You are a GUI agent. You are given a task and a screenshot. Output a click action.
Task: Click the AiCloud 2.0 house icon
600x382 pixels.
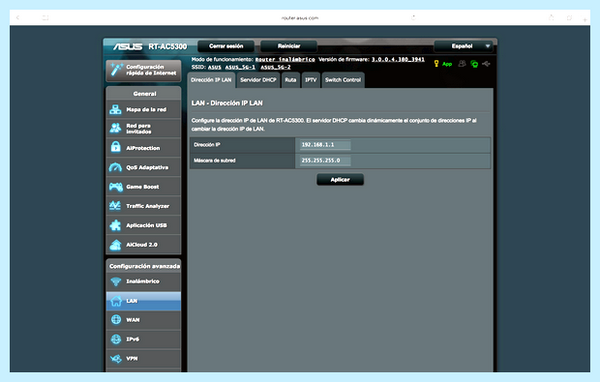tap(116, 245)
